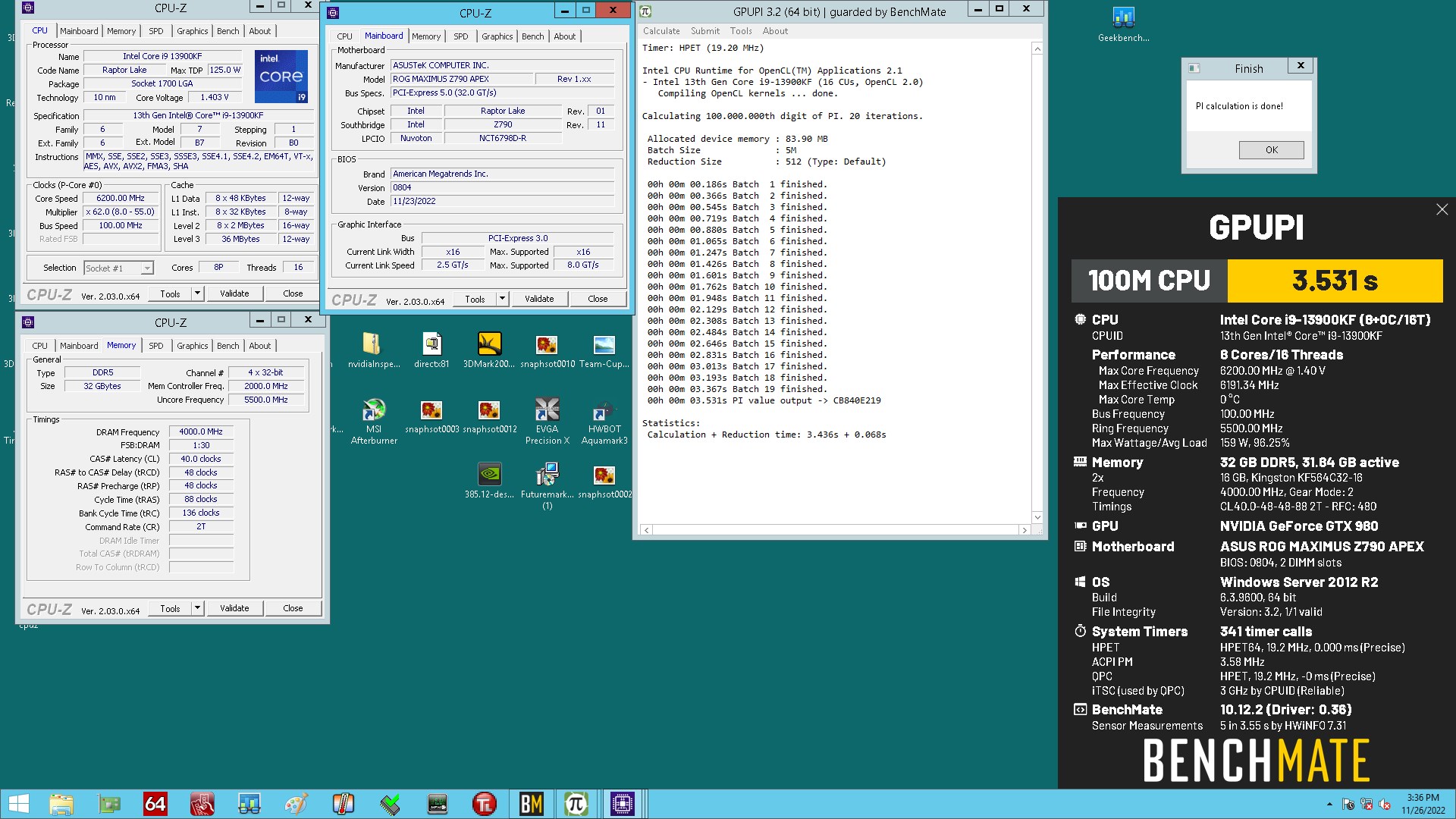Click the DRAM Frequency value 4000.0 MHz
This screenshot has width=1456, height=819.
201,431
